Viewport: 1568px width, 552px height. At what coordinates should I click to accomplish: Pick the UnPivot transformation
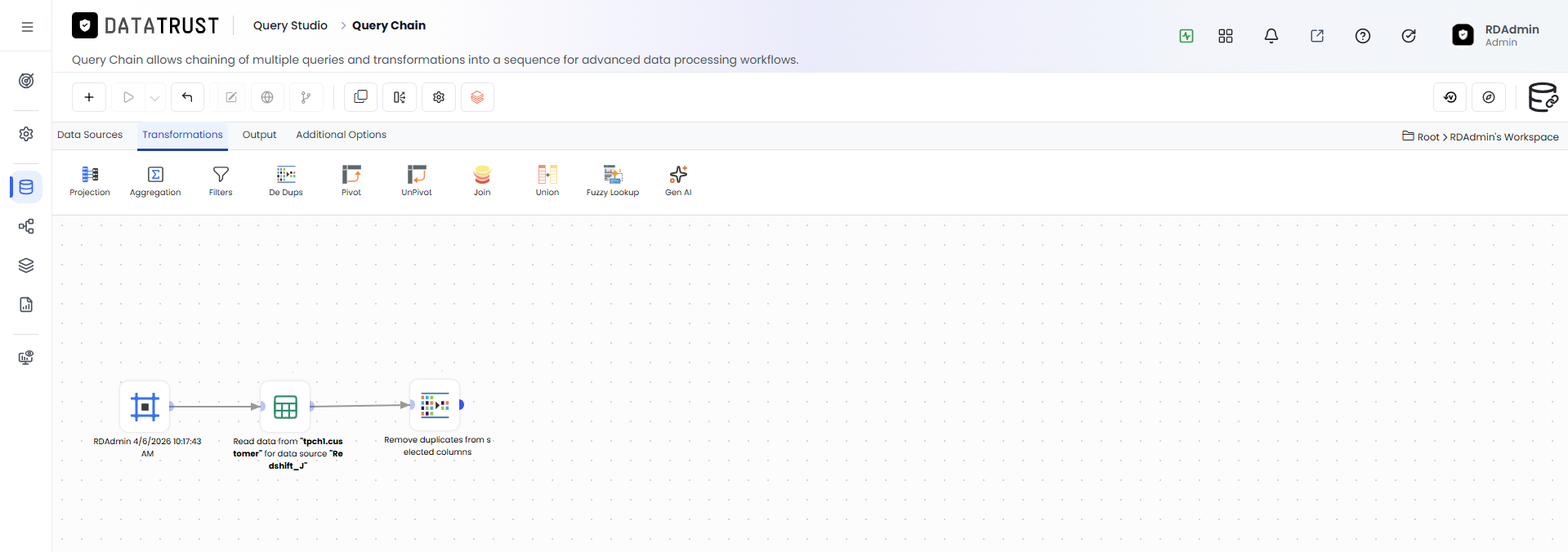pyautogui.click(x=417, y=180)
